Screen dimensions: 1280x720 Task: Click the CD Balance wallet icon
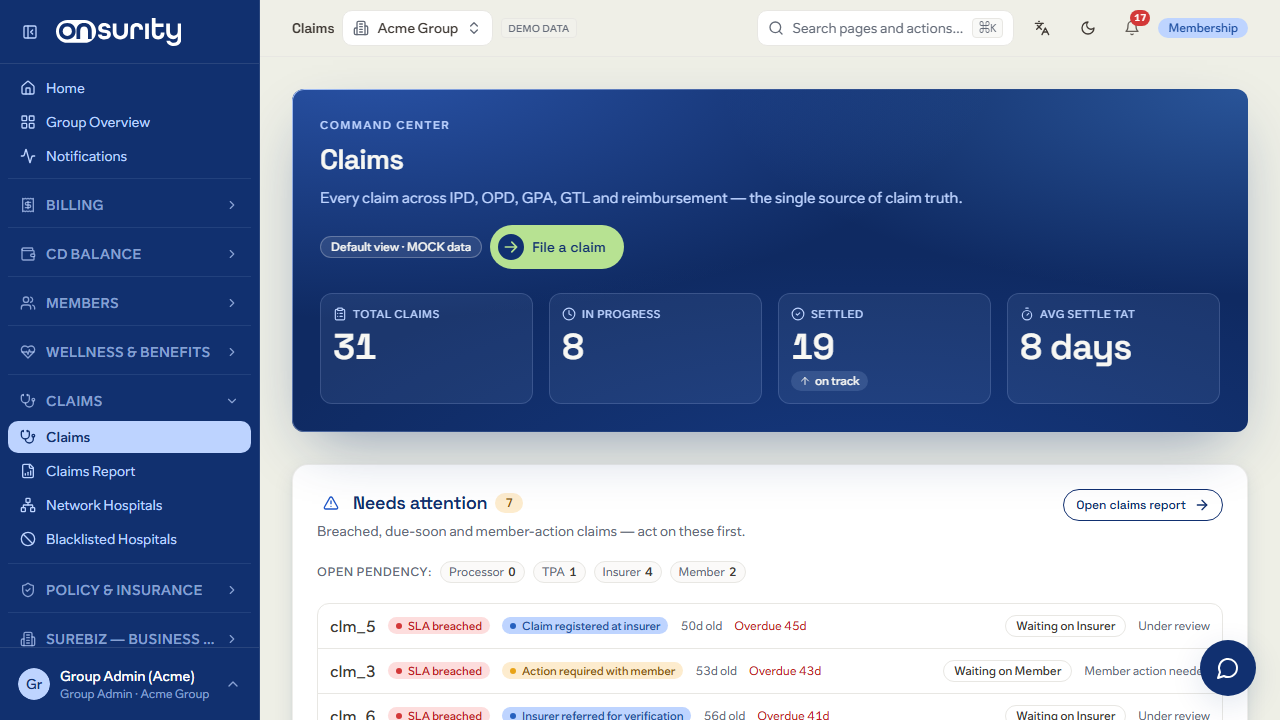click(28, 254)
